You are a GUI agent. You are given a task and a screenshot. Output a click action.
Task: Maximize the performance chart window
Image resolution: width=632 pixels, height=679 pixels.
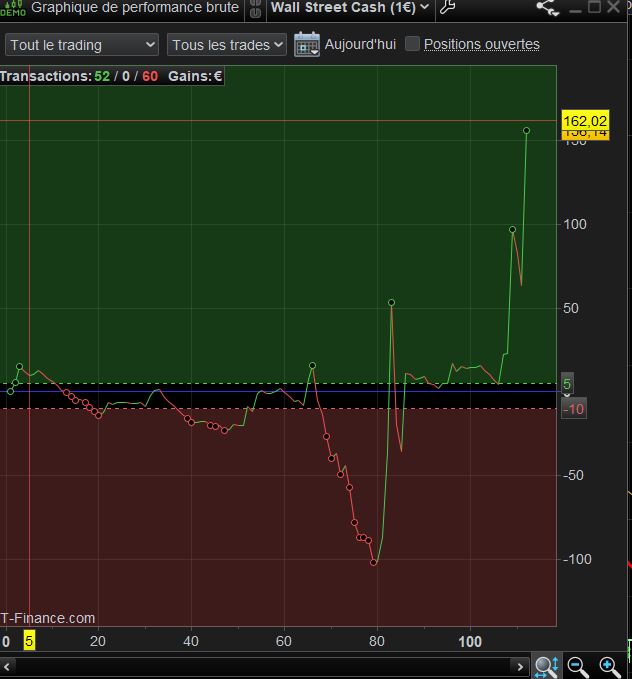[594, 7]
